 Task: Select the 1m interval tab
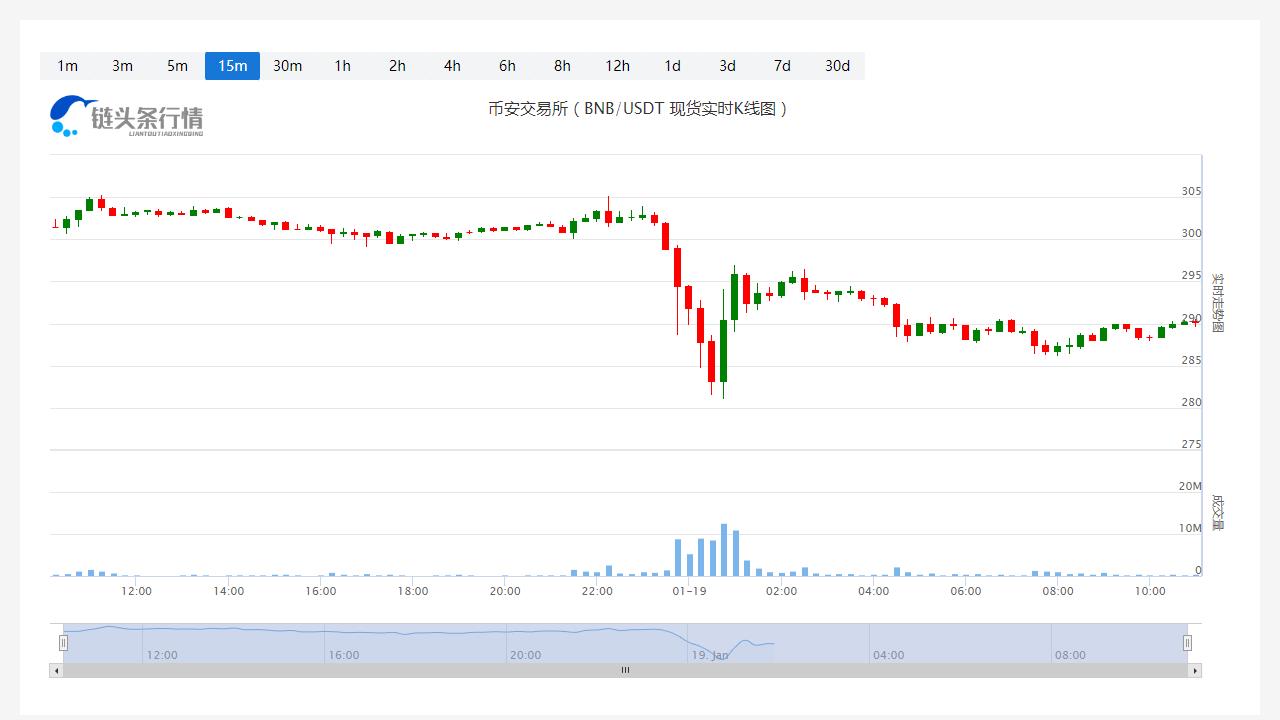[x=67, y=66]
